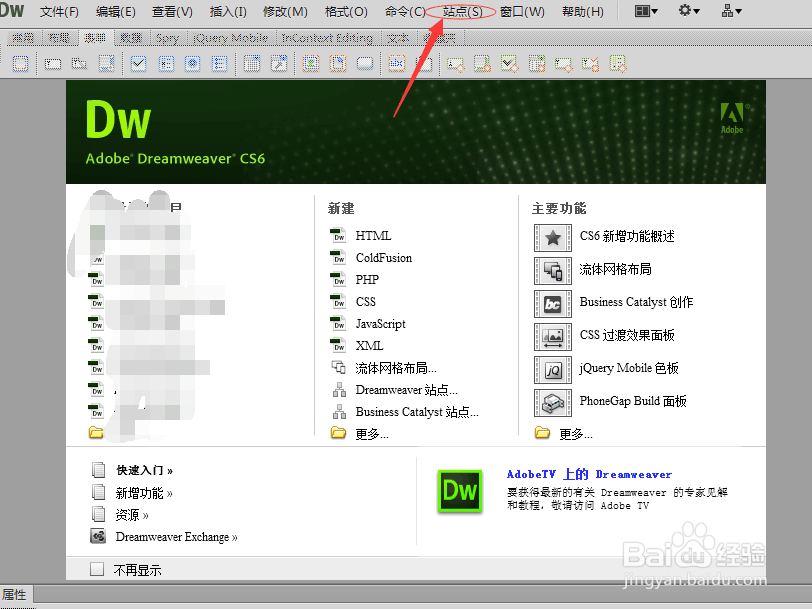This screenshot has height=609, width=812.
Task: Insert a Label form element
Action: tap(397, 64)
